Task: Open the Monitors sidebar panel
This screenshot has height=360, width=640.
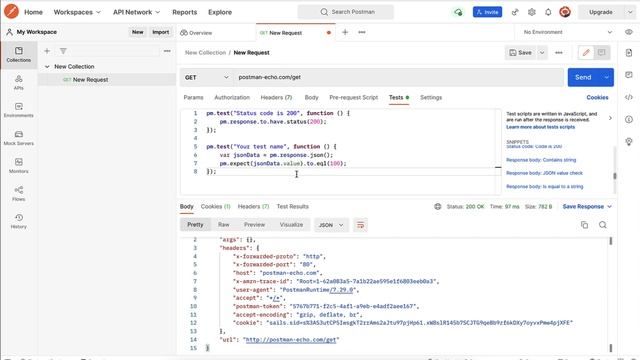Action: point(18,166)
